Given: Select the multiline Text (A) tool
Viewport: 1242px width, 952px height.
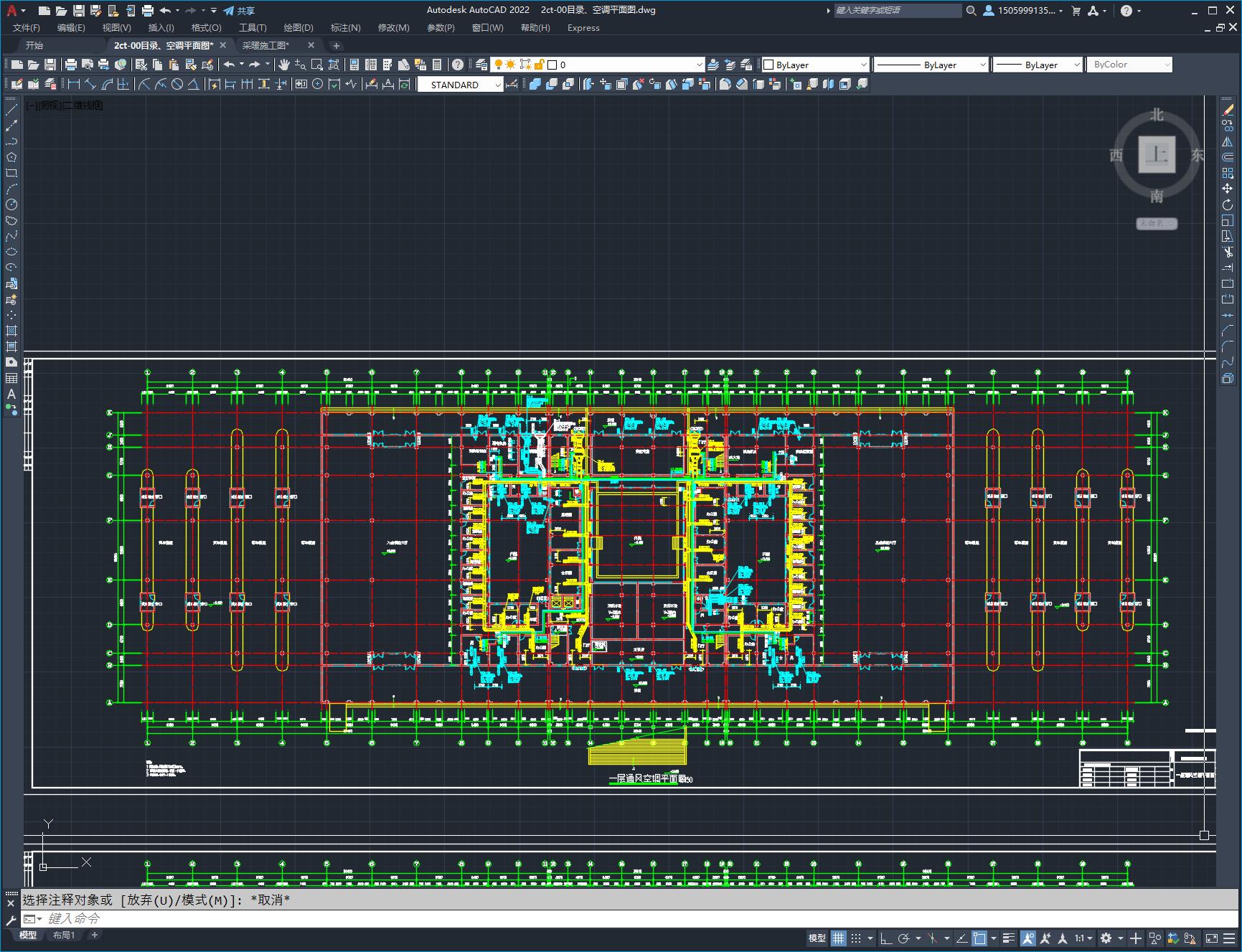Looking at the screenshot, I should click(11, 394).
